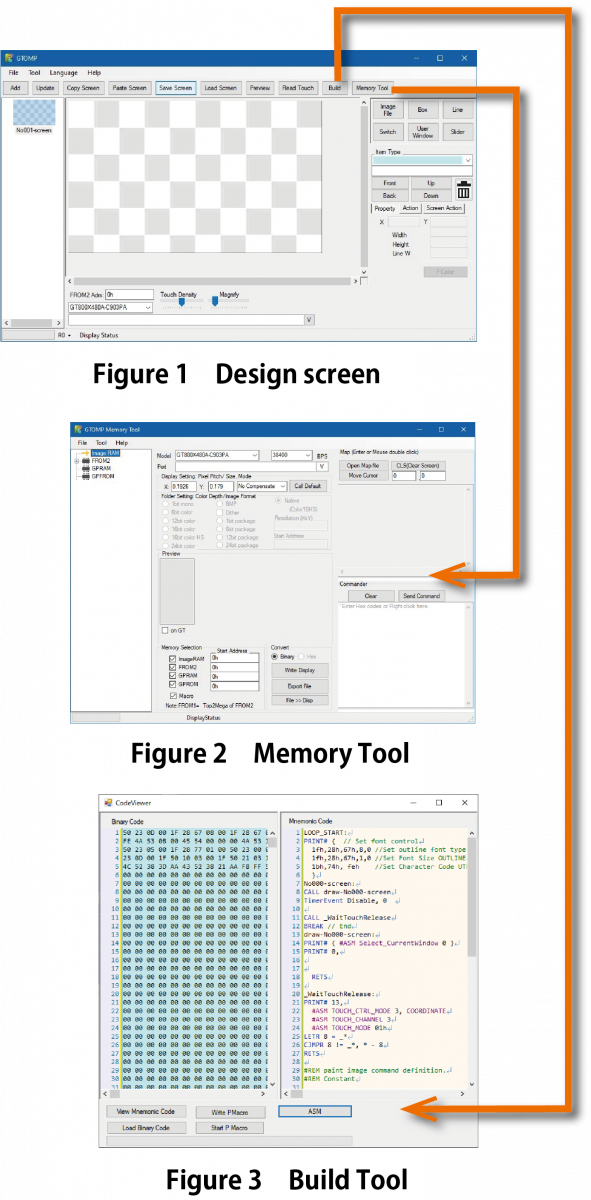Viewport: 591px width, 1200px height.
Task: Switch to the Screen Action tab
Action: (x=444, y=209)
